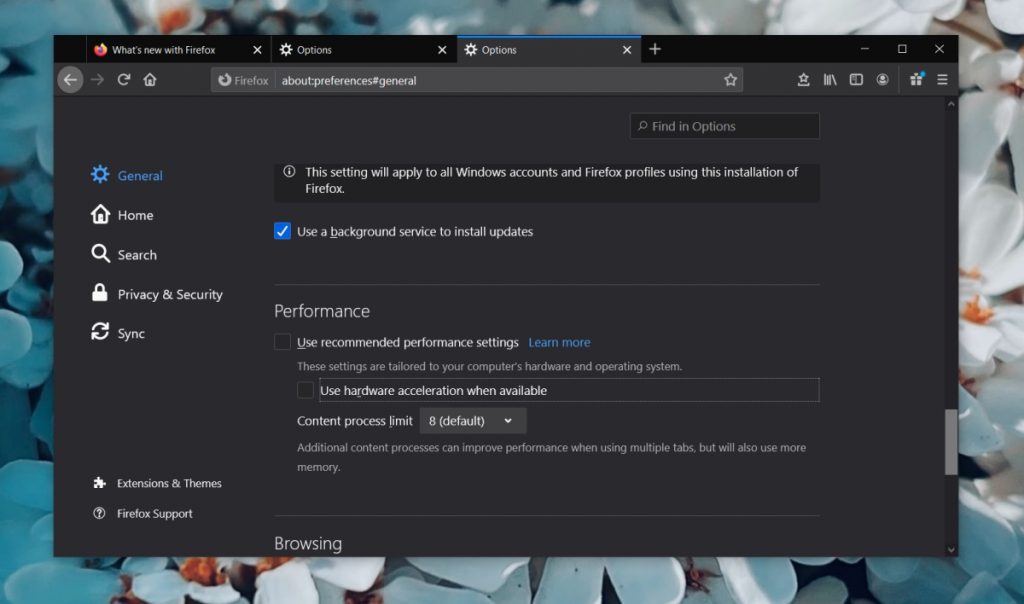1024x604 pixels.
Task: Open the General settings section
Action: click(x=139, y=175)
